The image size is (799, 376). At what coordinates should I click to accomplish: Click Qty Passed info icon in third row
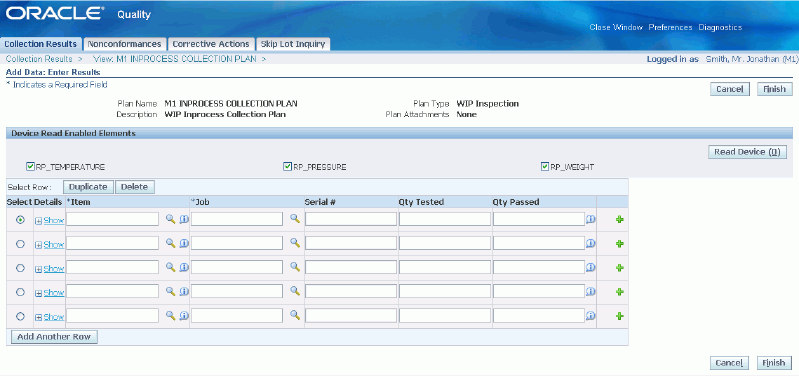coord(591,267)
